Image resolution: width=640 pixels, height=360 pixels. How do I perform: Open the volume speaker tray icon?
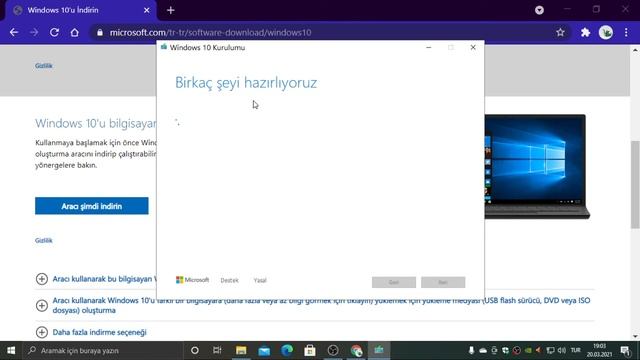(x=562, y=351)
